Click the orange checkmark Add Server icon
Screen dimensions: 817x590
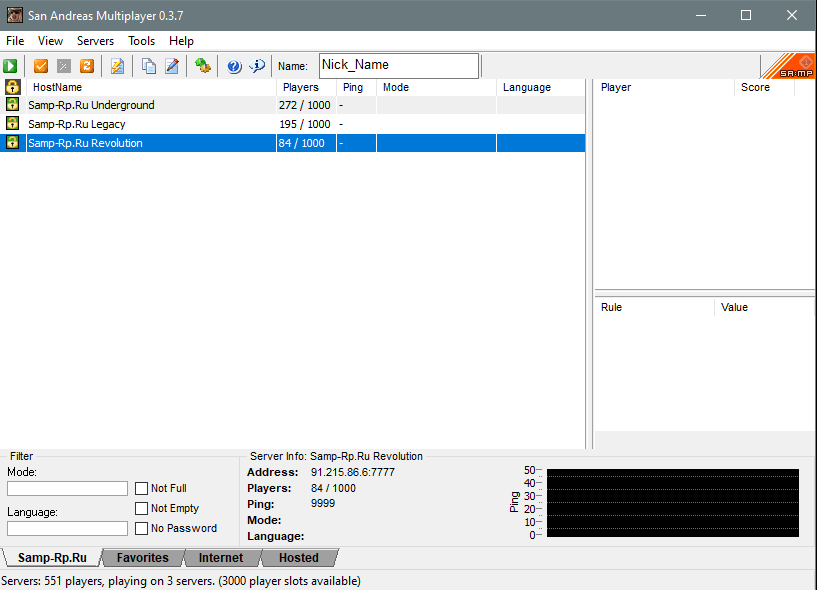41,66
